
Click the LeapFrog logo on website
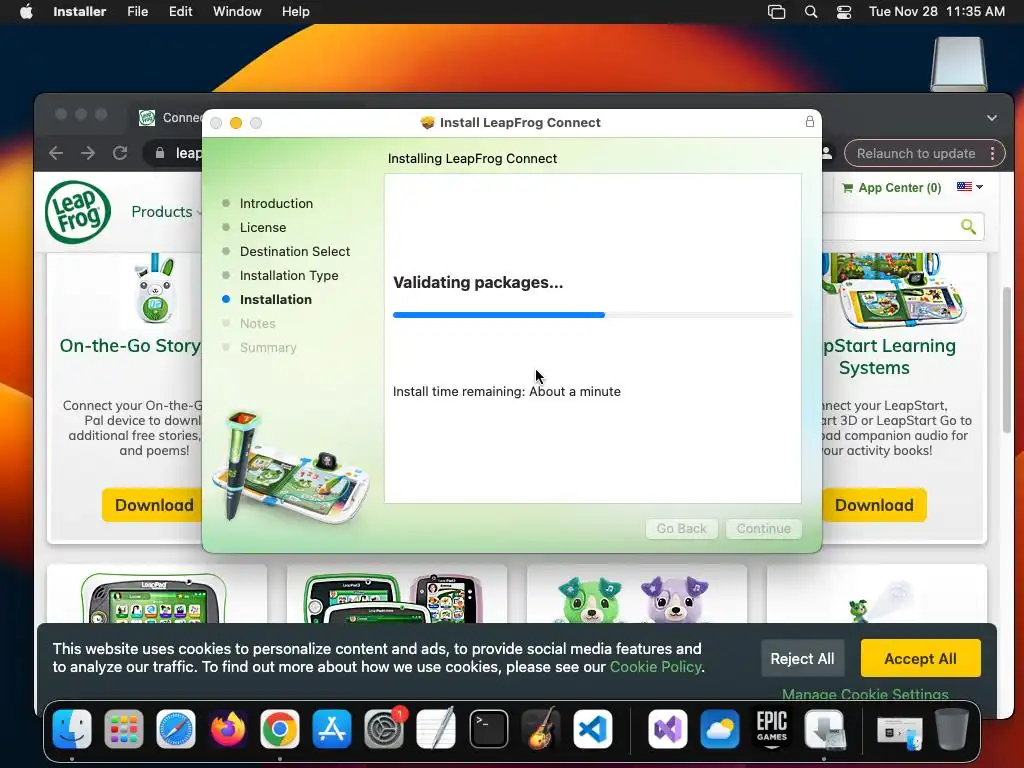pyautogui.click(x=78, y=212)
